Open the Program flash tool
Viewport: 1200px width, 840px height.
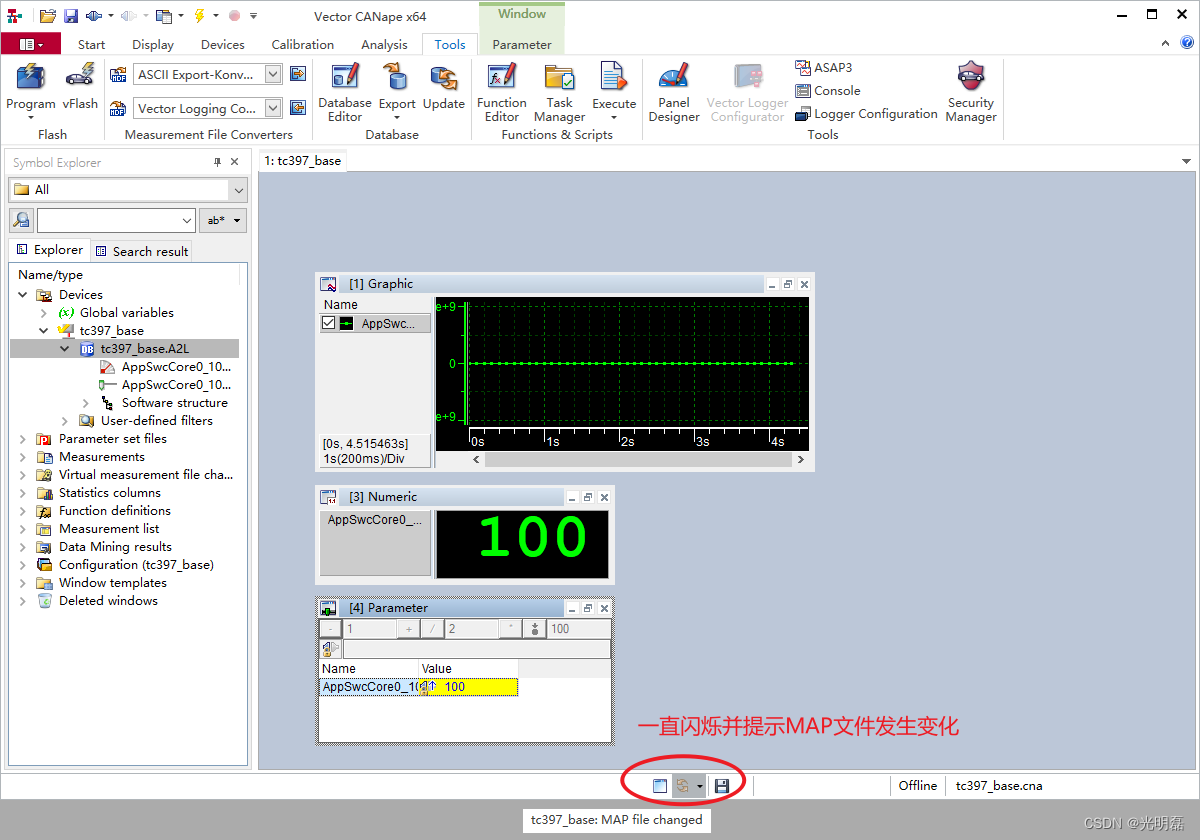tap(31, 90)
